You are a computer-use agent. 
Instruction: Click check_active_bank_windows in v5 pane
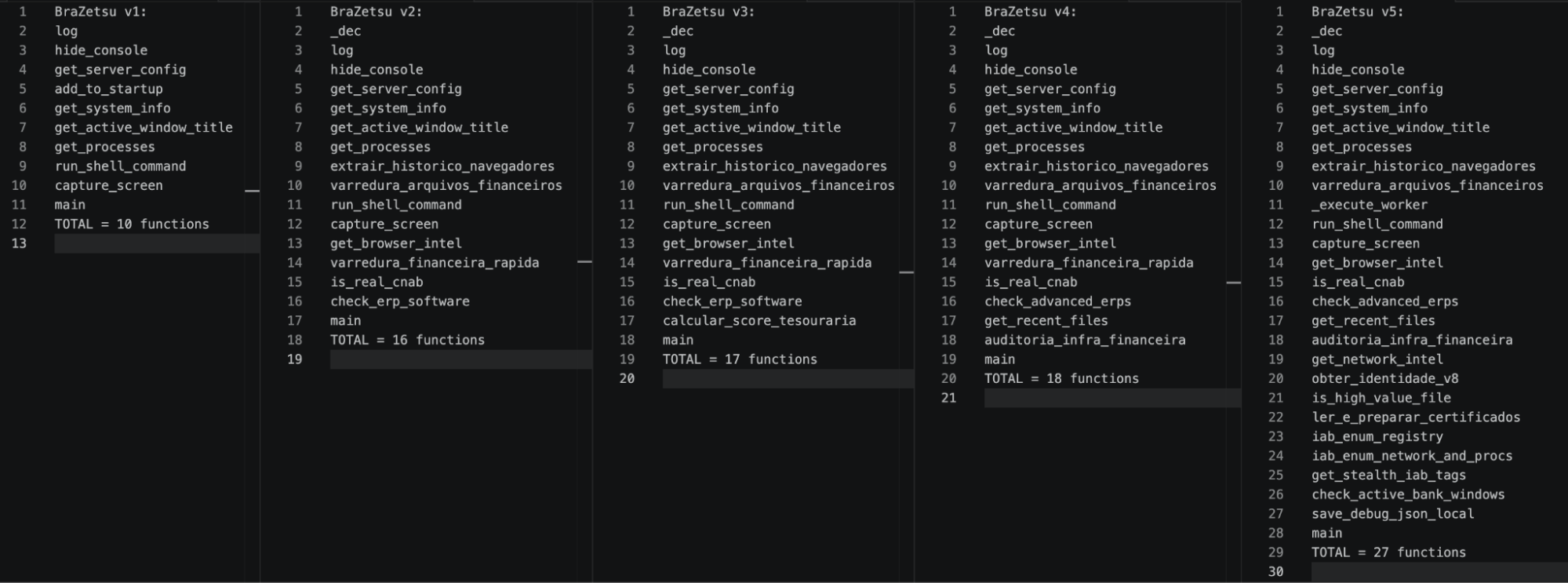pos(1407,494)
